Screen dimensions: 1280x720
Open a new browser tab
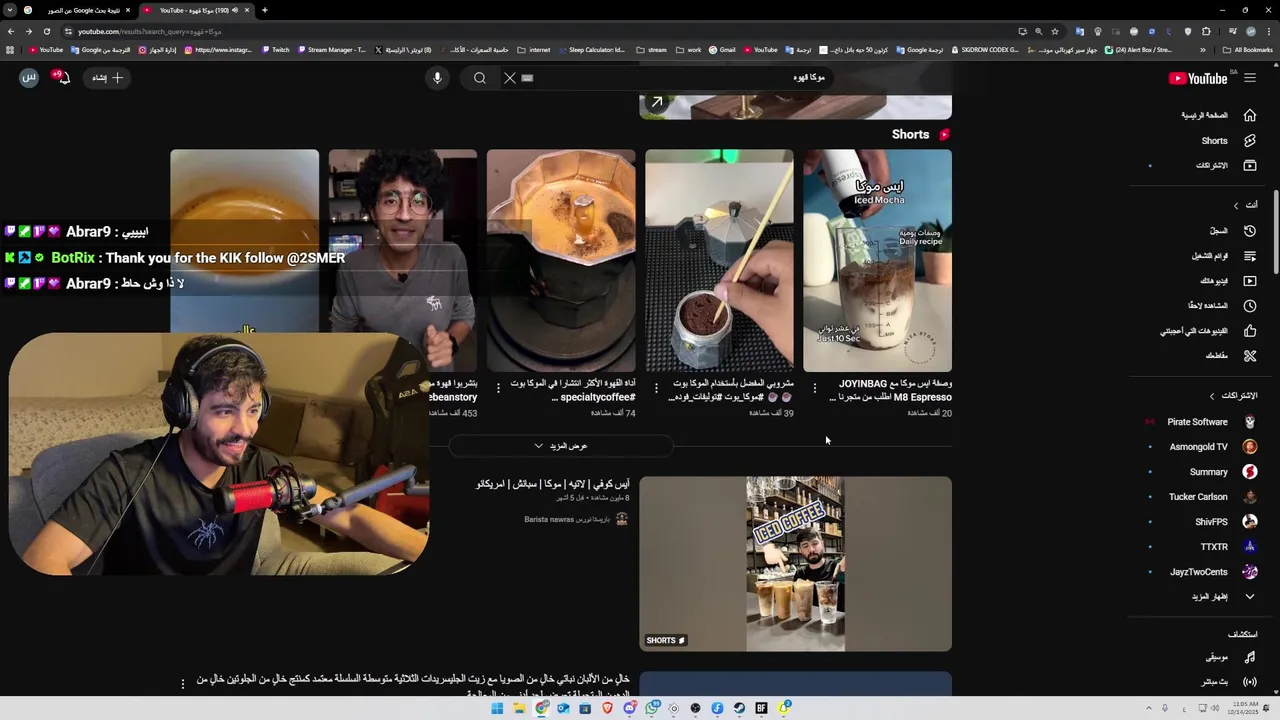(264, 10)
